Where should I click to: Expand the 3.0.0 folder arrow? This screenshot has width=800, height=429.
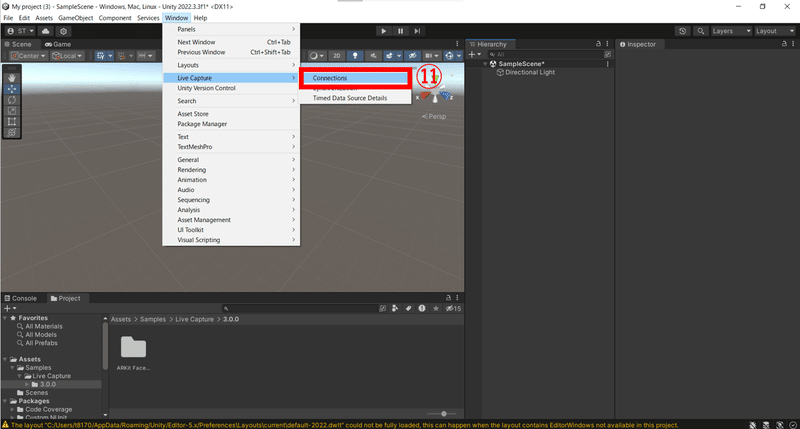27,384
